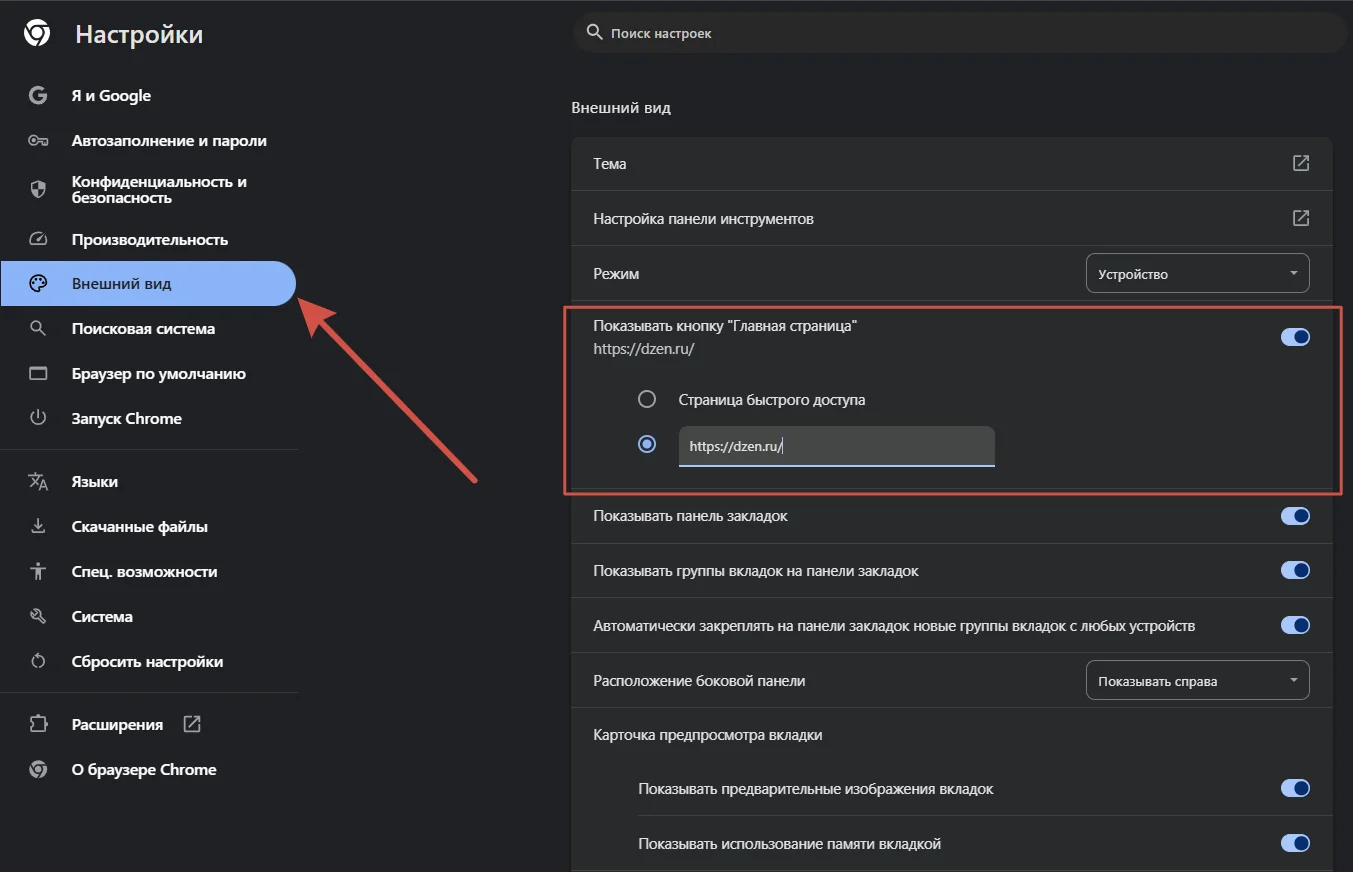The image size is (1353, 872).
Task: Click the shield icon for Конфиденциальность и безопасность
Action: coord(38,190)
